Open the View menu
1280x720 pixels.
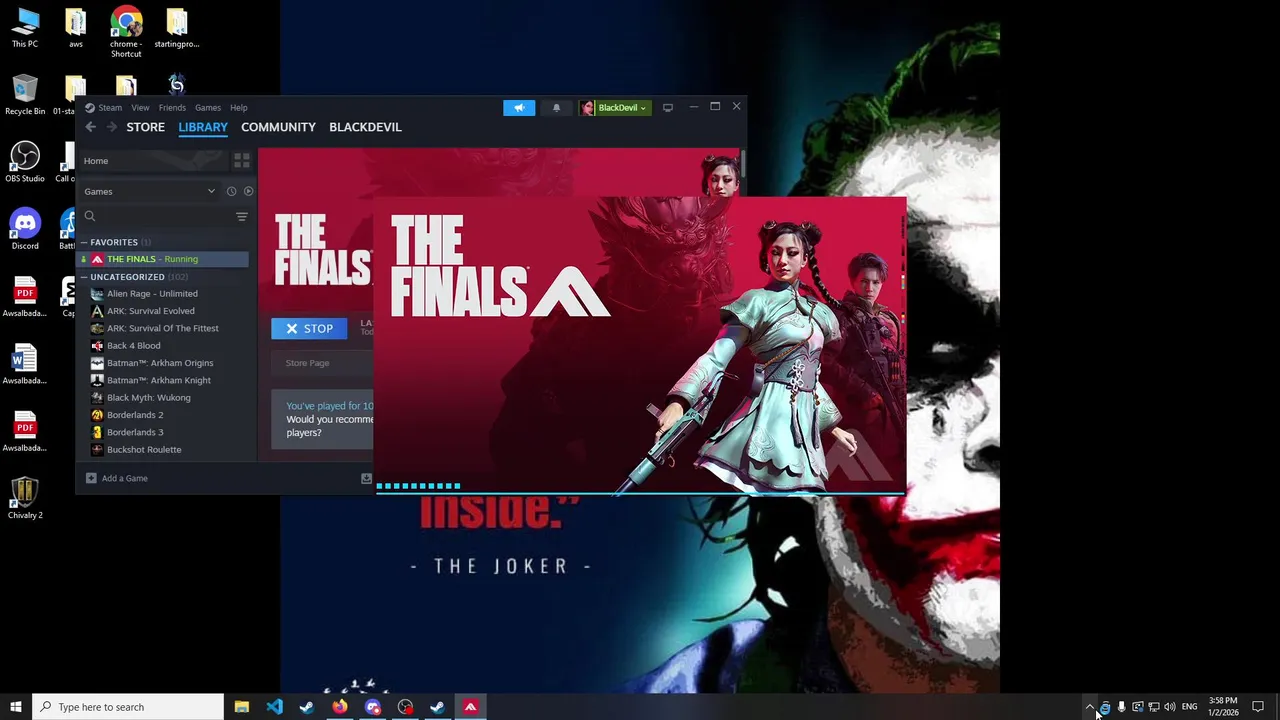click(x=140, y=108)
